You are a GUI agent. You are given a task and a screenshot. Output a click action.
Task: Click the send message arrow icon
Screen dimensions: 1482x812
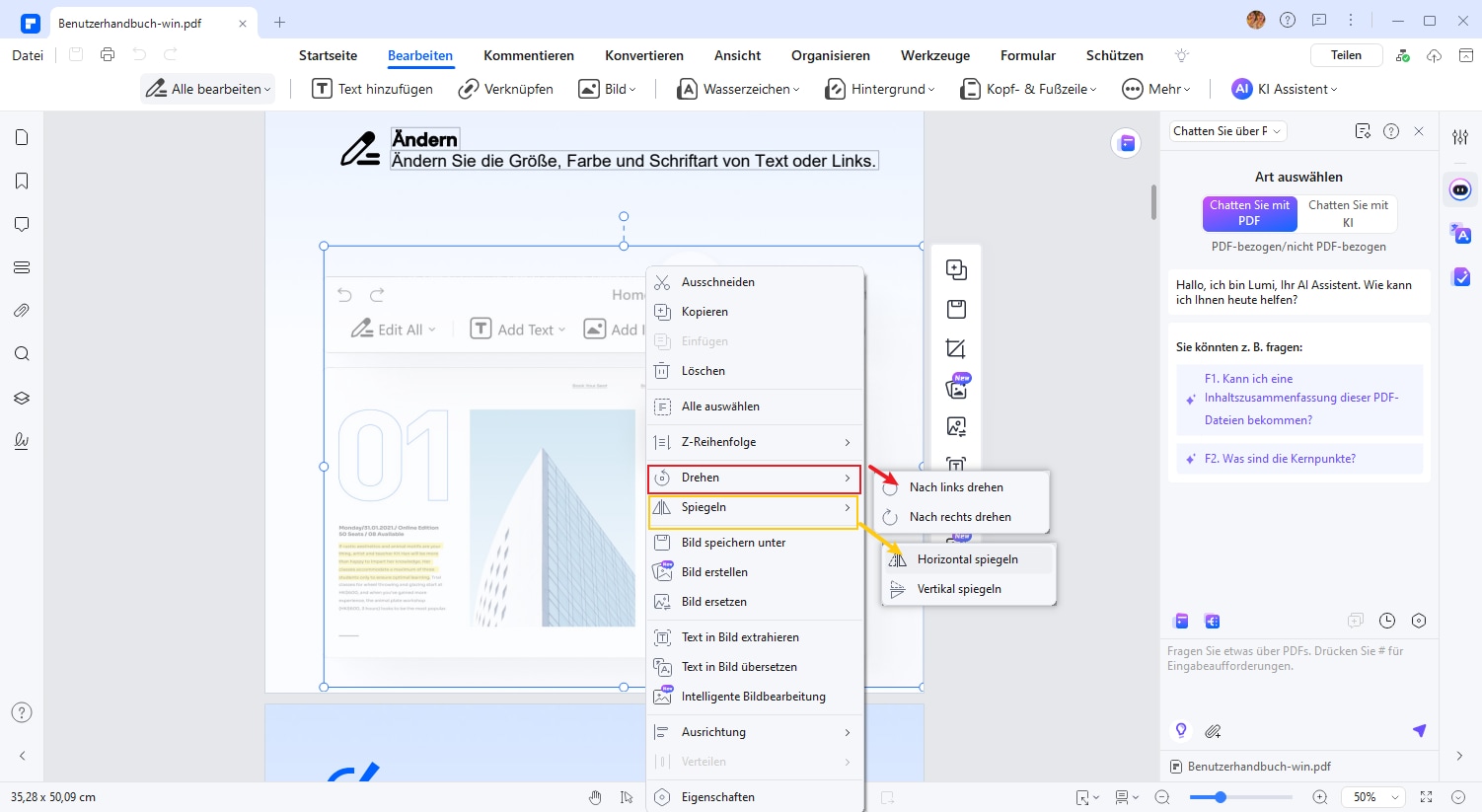pos(1419,730)
